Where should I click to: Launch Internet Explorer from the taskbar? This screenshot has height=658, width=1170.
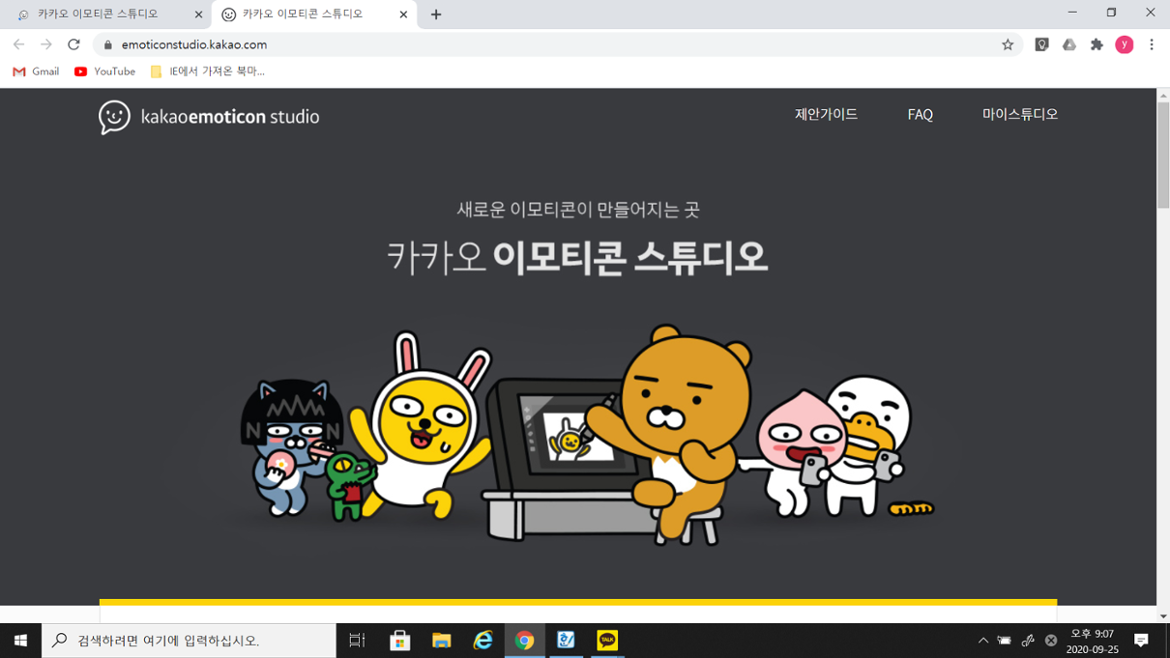point(483,640)
